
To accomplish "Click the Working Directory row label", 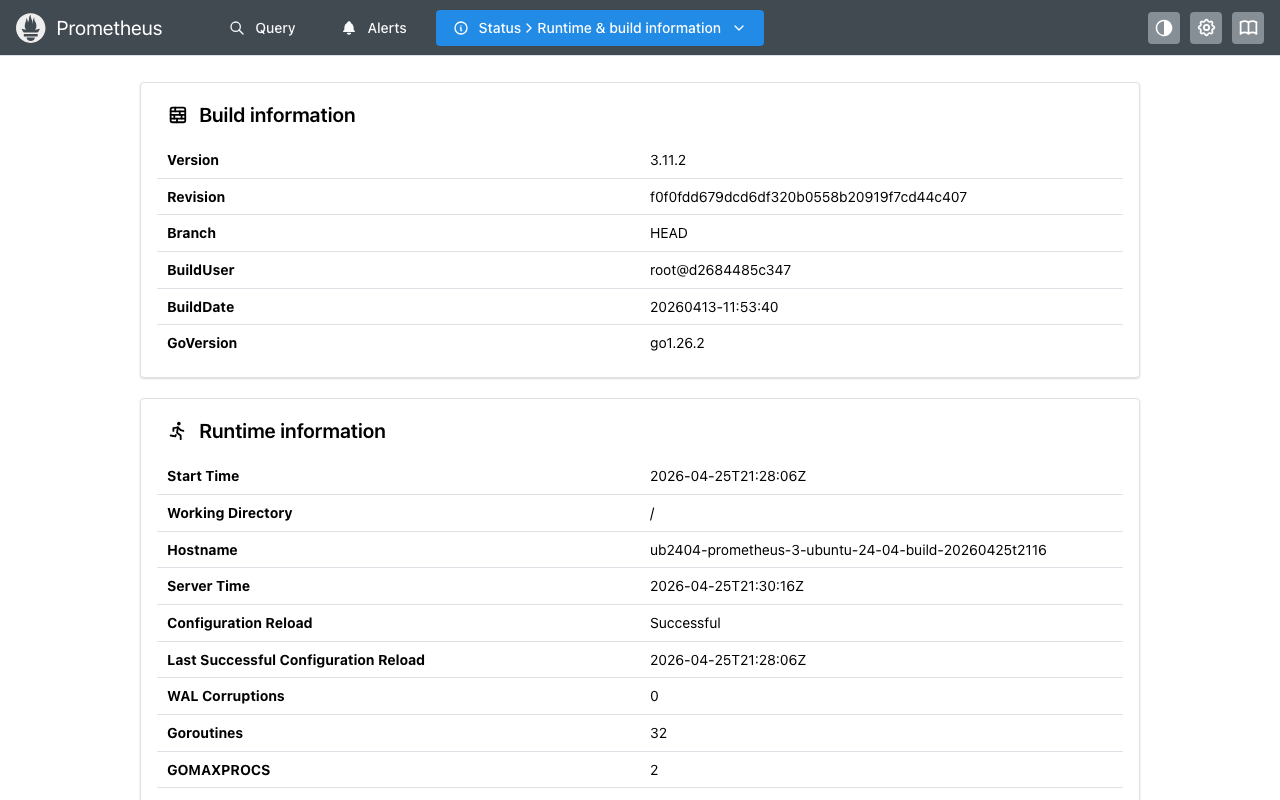I will click(229, 513).
